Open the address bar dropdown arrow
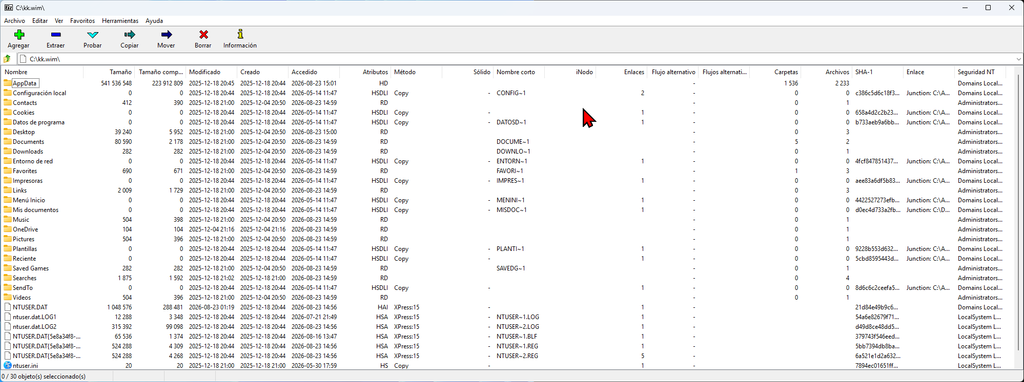Image resolution: width=1024 pixels, height=382 pixels. pos(1018,59)
